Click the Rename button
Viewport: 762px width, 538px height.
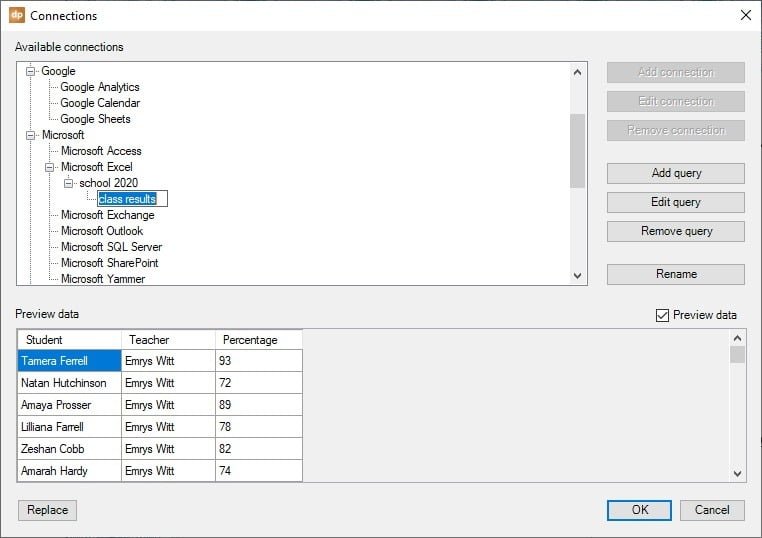click(x=675, y=274)
